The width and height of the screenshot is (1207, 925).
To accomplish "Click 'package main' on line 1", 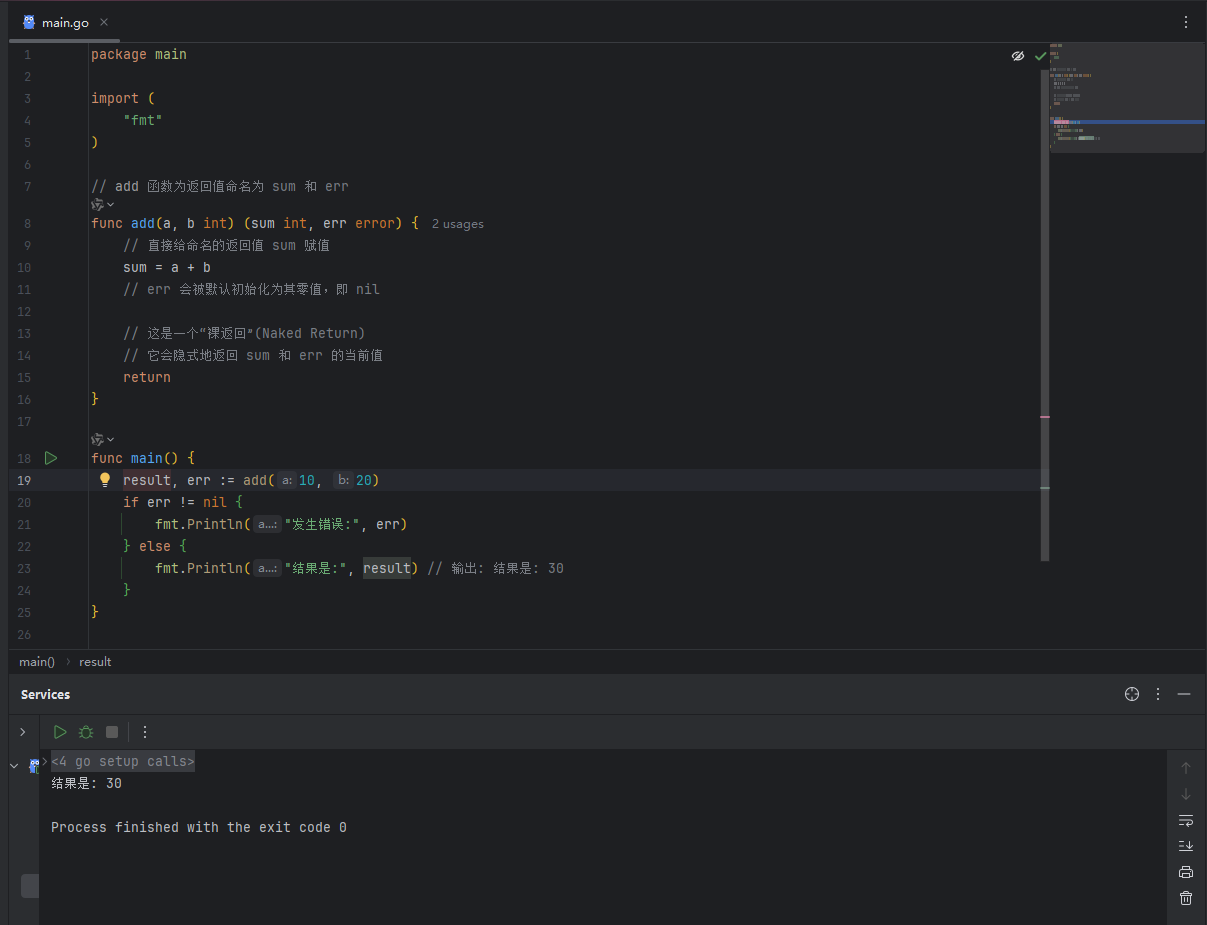I will [139, 55].
